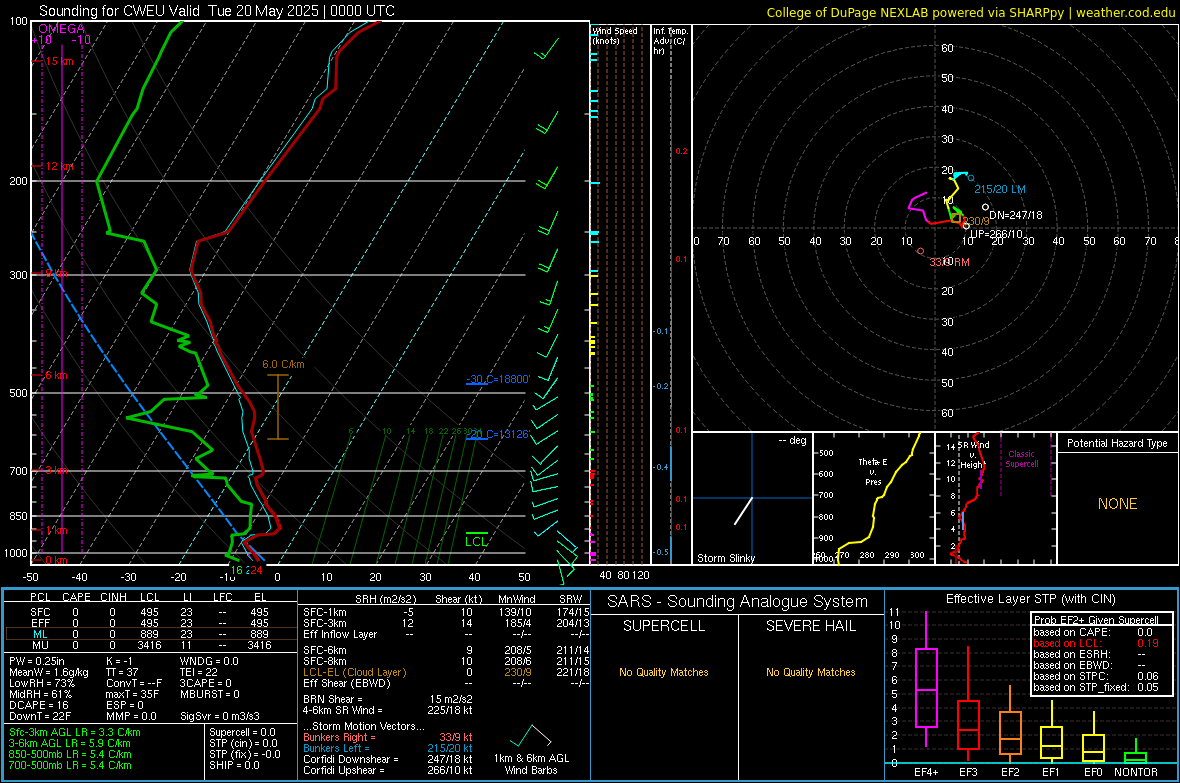Click the CAPE column header
Screen dimensions: 1180x783
(76, 597)
